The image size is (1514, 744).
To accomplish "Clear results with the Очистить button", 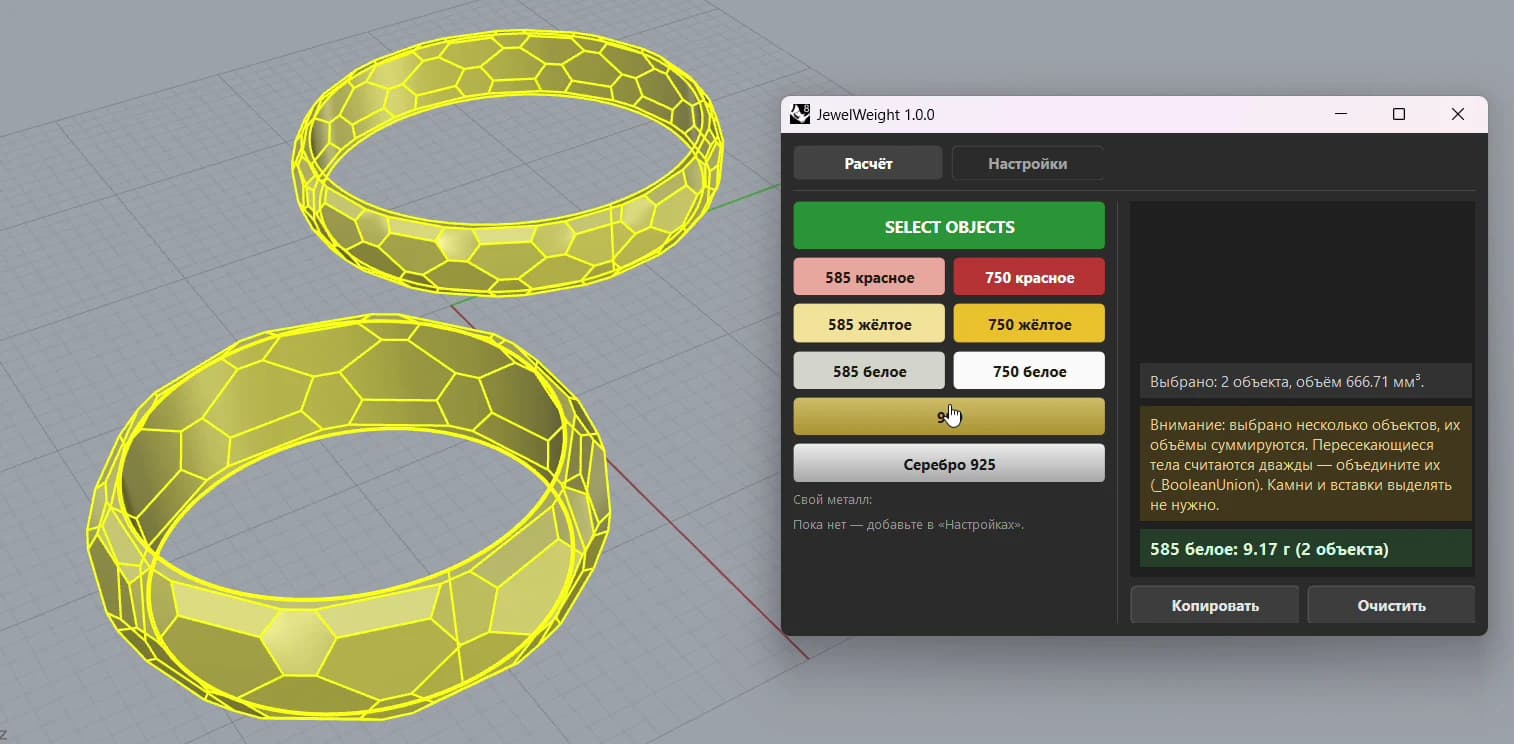I will tap(1391, 605).
